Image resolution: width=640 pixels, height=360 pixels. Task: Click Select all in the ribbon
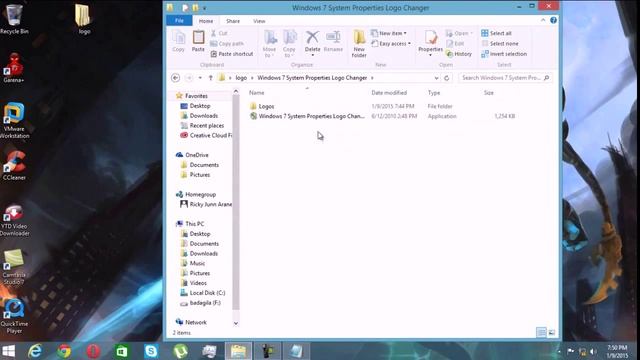pos(496,33)
